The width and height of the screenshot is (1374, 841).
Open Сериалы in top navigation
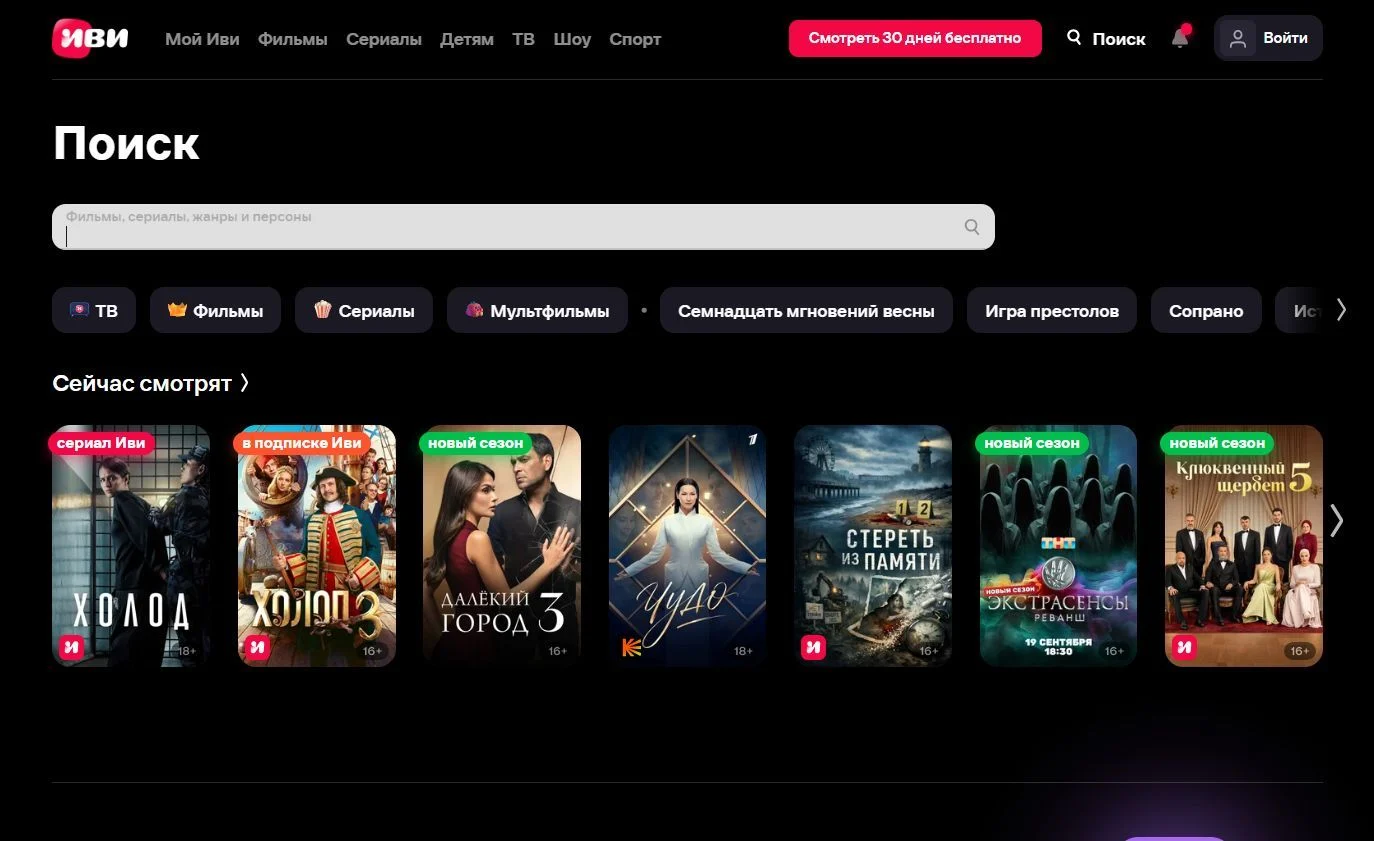(384, 39)
